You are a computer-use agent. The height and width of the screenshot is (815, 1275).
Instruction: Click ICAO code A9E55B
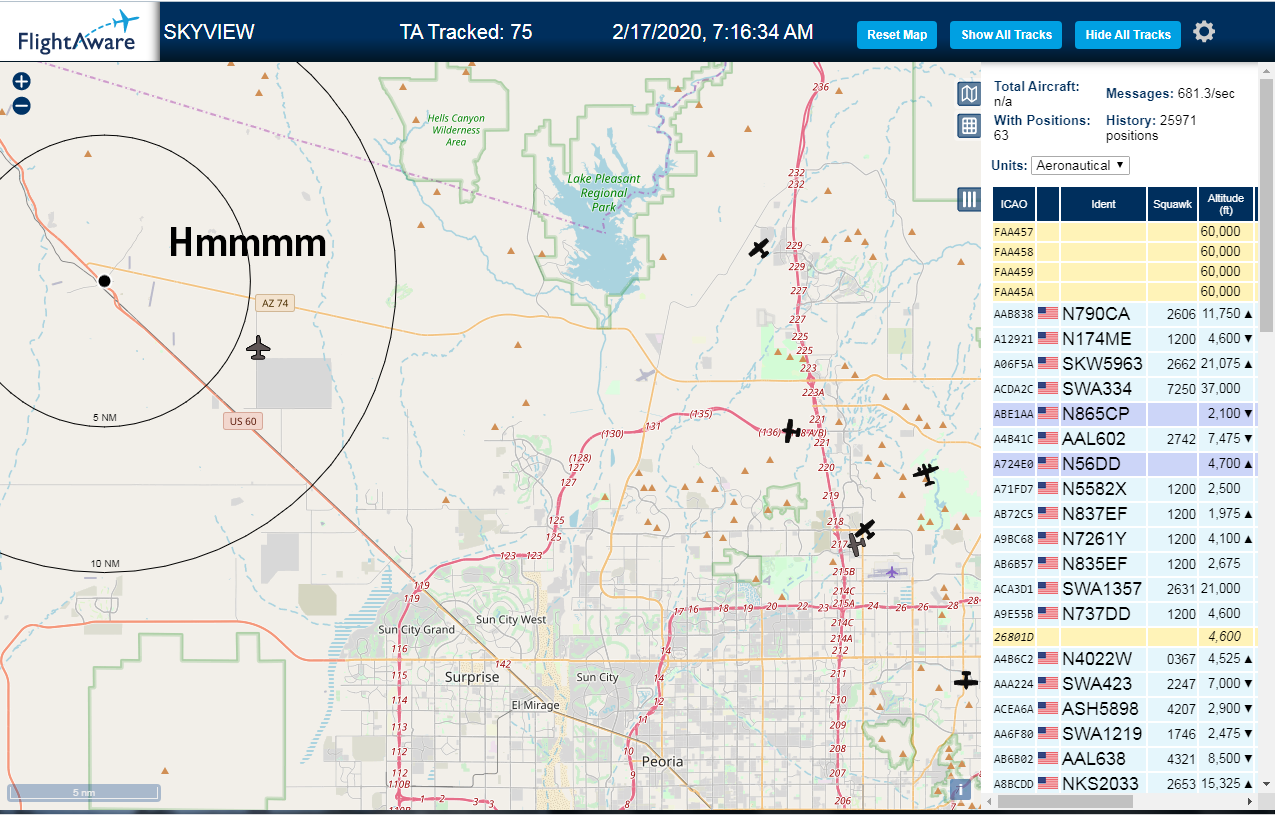coord(1013,614)
